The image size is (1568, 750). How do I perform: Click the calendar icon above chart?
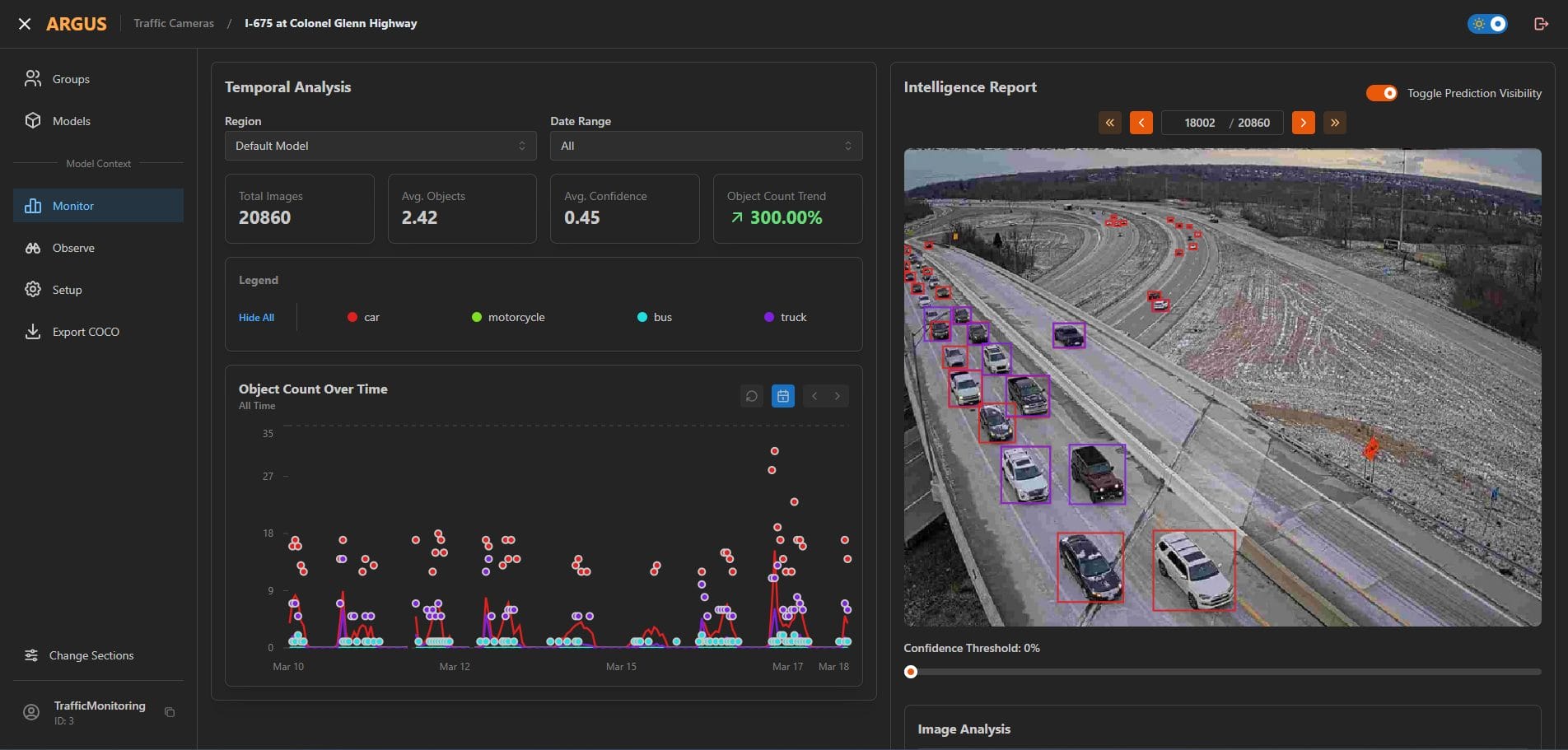point(782,396)
